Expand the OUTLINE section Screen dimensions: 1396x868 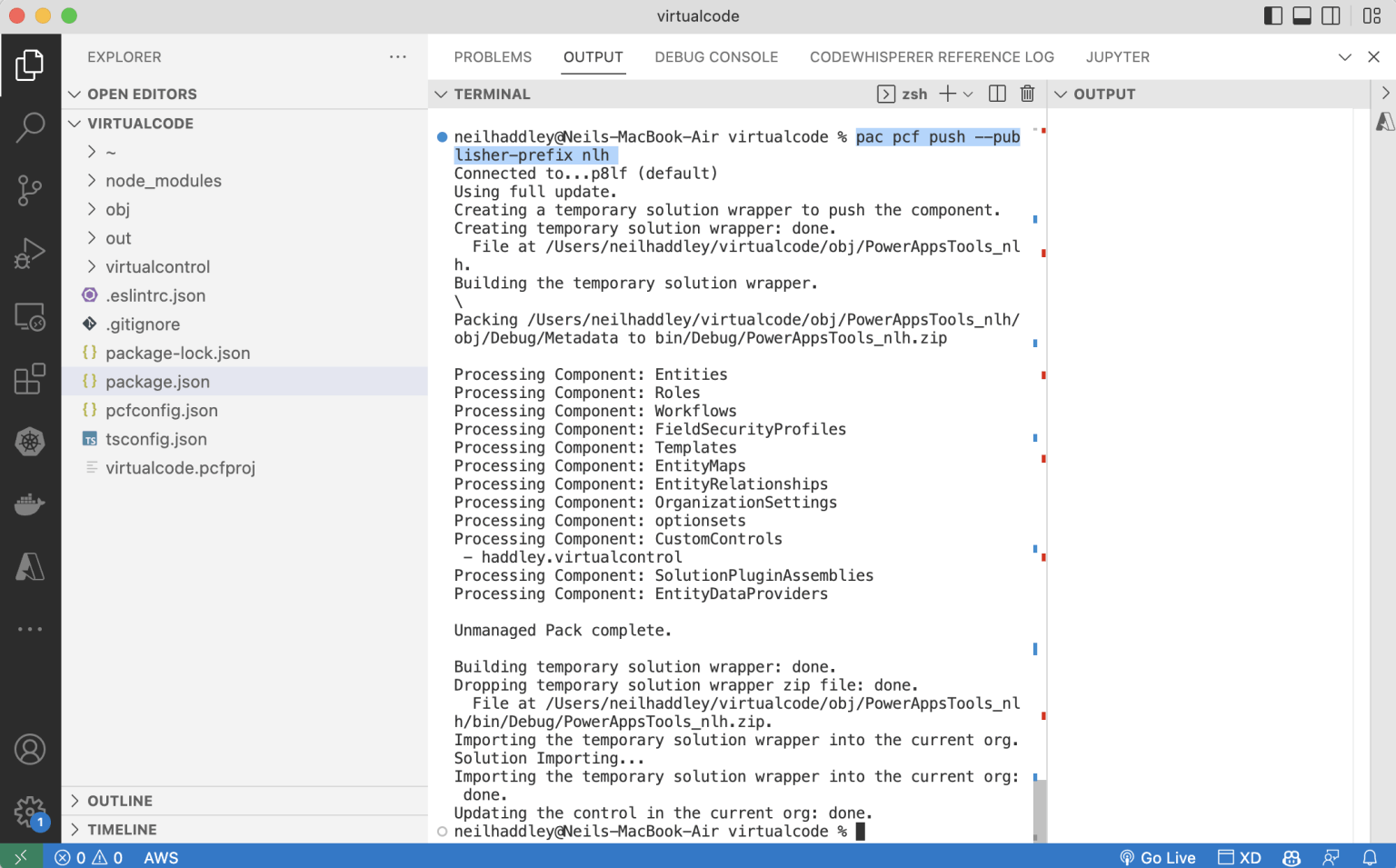click(120, 801)
